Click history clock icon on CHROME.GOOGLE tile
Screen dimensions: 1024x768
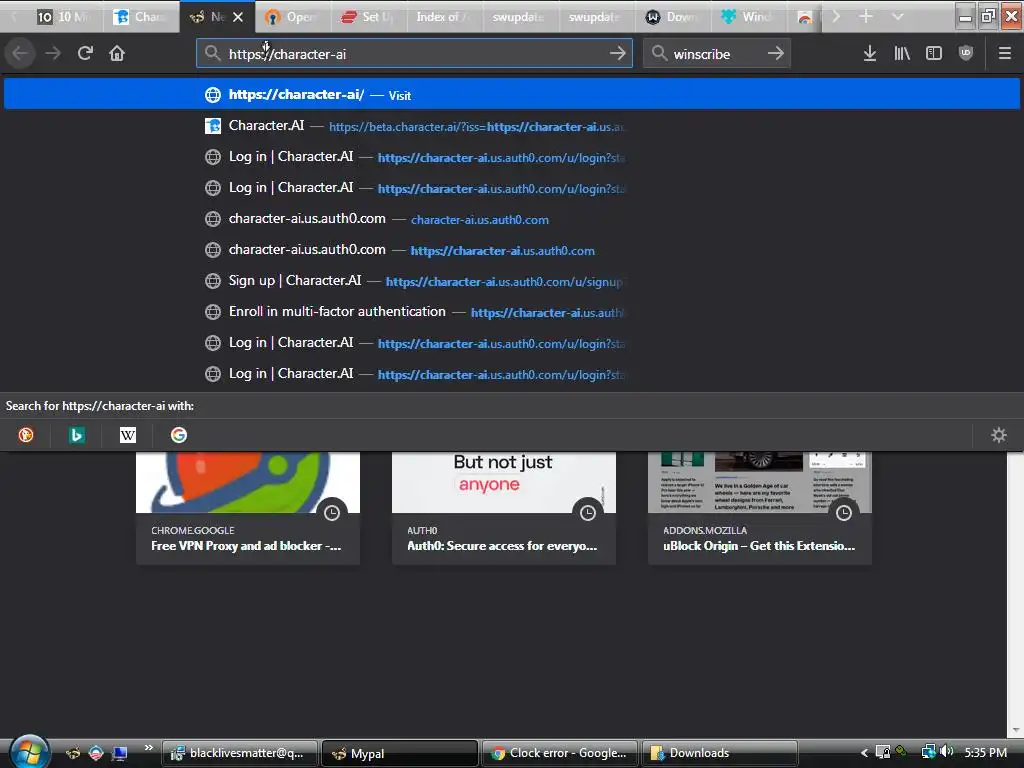click(332, 513)
